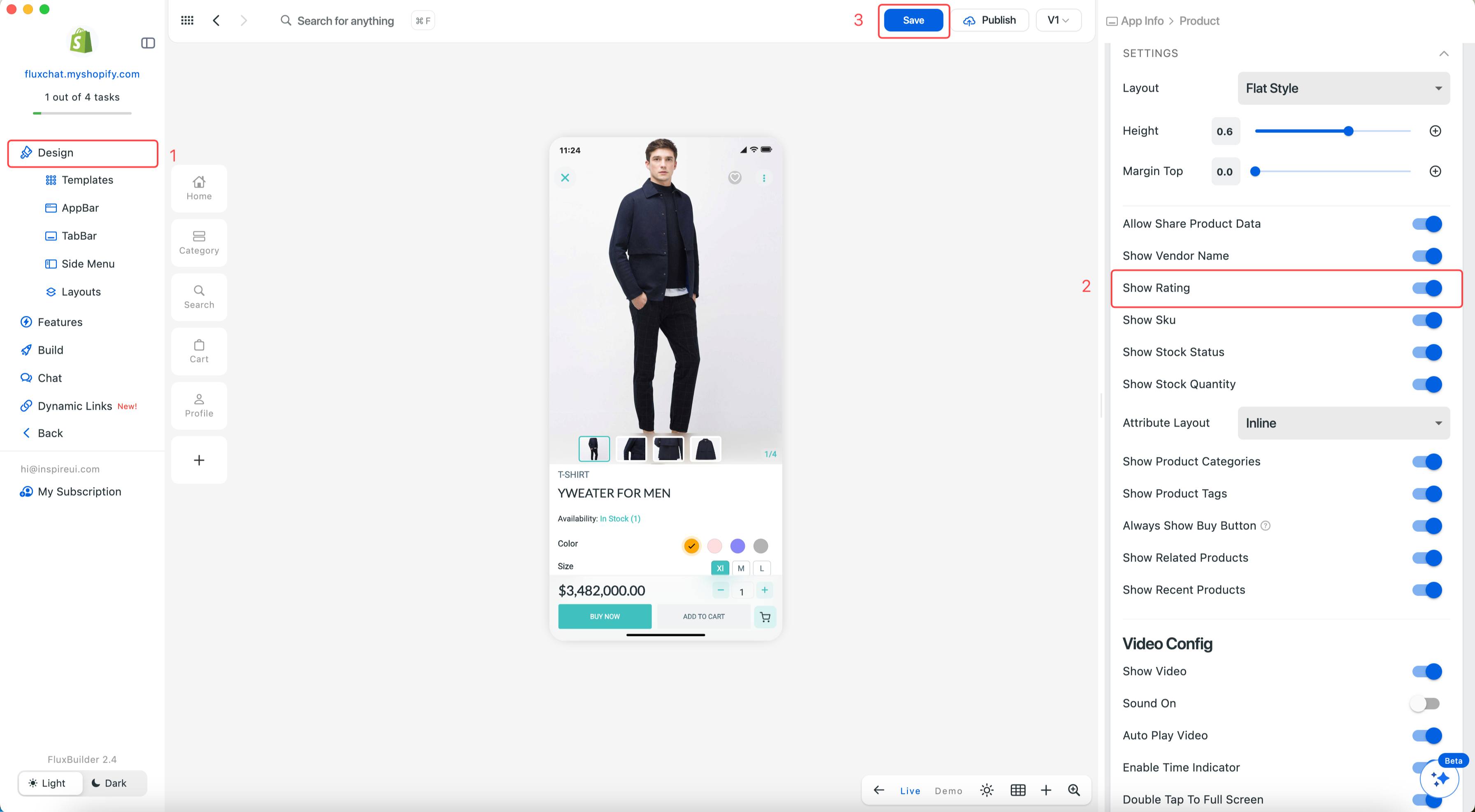Click the Height increment plus circle icon

pos(1435,131)
